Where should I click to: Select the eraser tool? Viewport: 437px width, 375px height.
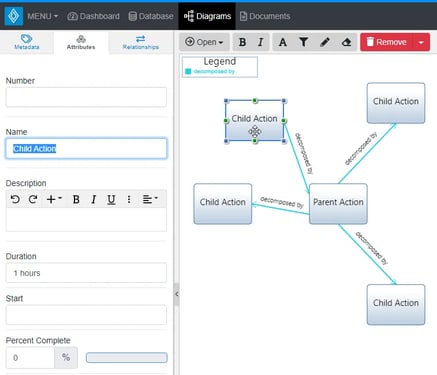346,42
